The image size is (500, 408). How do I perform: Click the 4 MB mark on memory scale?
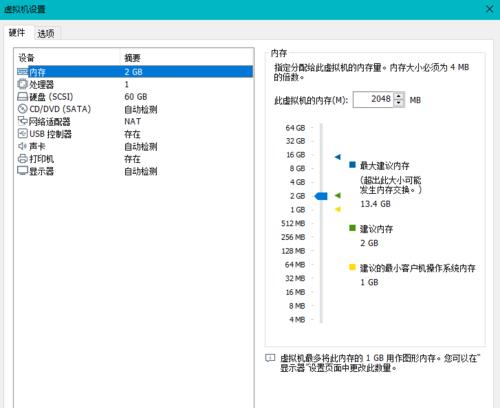tap(297, 319)
